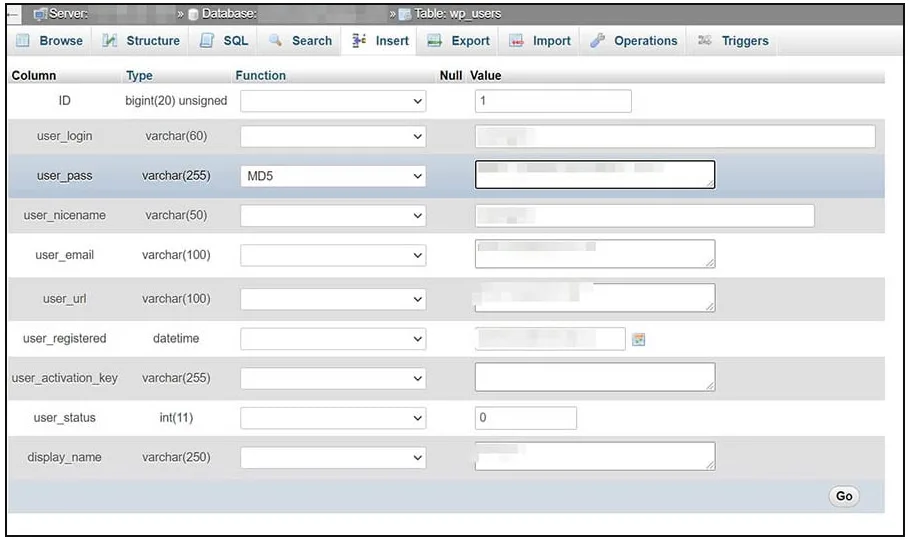Open function dropdown for user_activation_key
Image resolution: width=910 pixels, height=540 pixels.
tap(333, 378)
